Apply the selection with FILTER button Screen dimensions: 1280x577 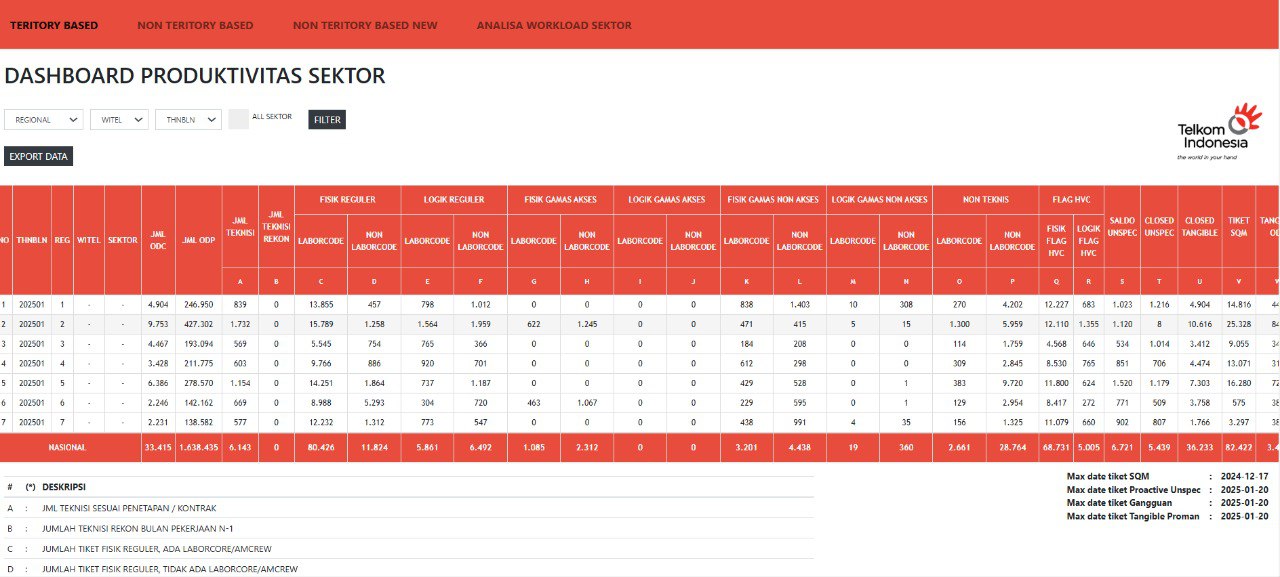[327, 120]
